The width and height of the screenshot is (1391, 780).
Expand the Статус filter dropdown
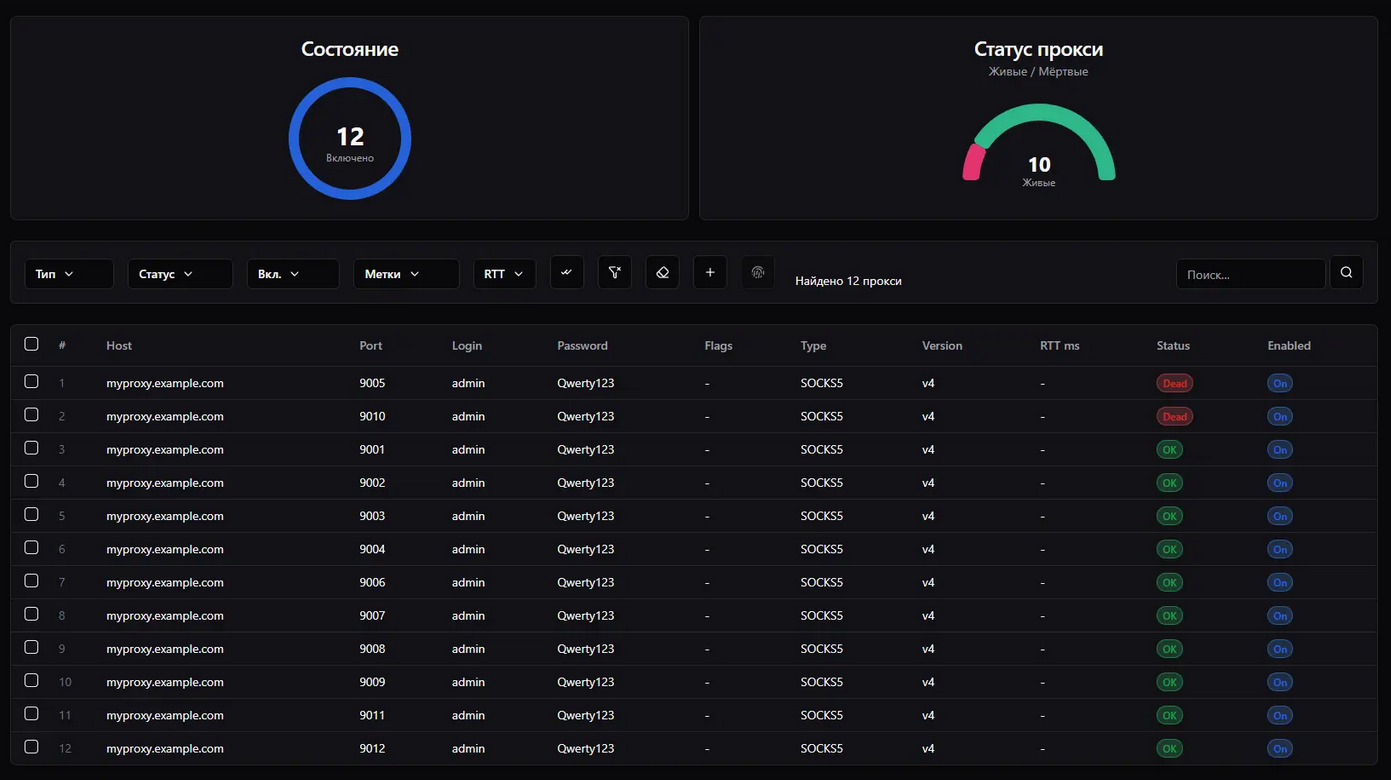point(180,274)
